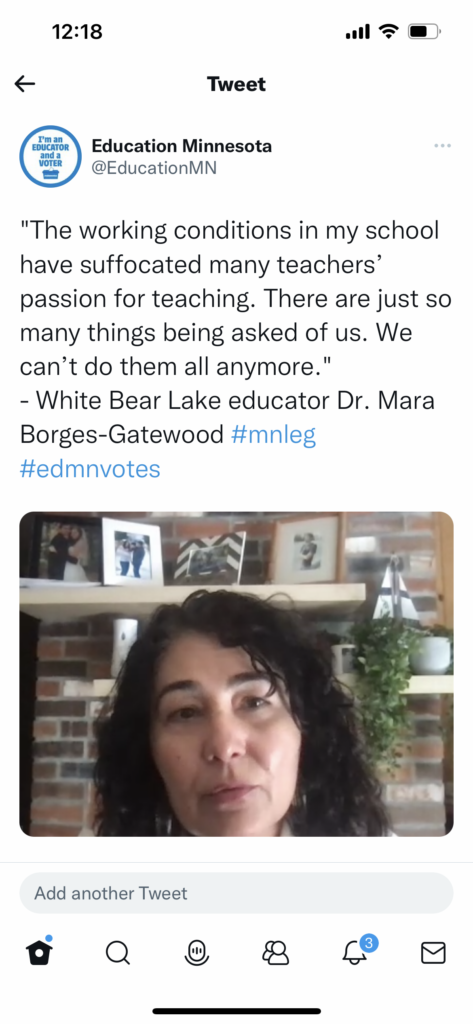Screen dimensions: 473x1024
Task: Open the Search magnifier tab
Action: 118,954
